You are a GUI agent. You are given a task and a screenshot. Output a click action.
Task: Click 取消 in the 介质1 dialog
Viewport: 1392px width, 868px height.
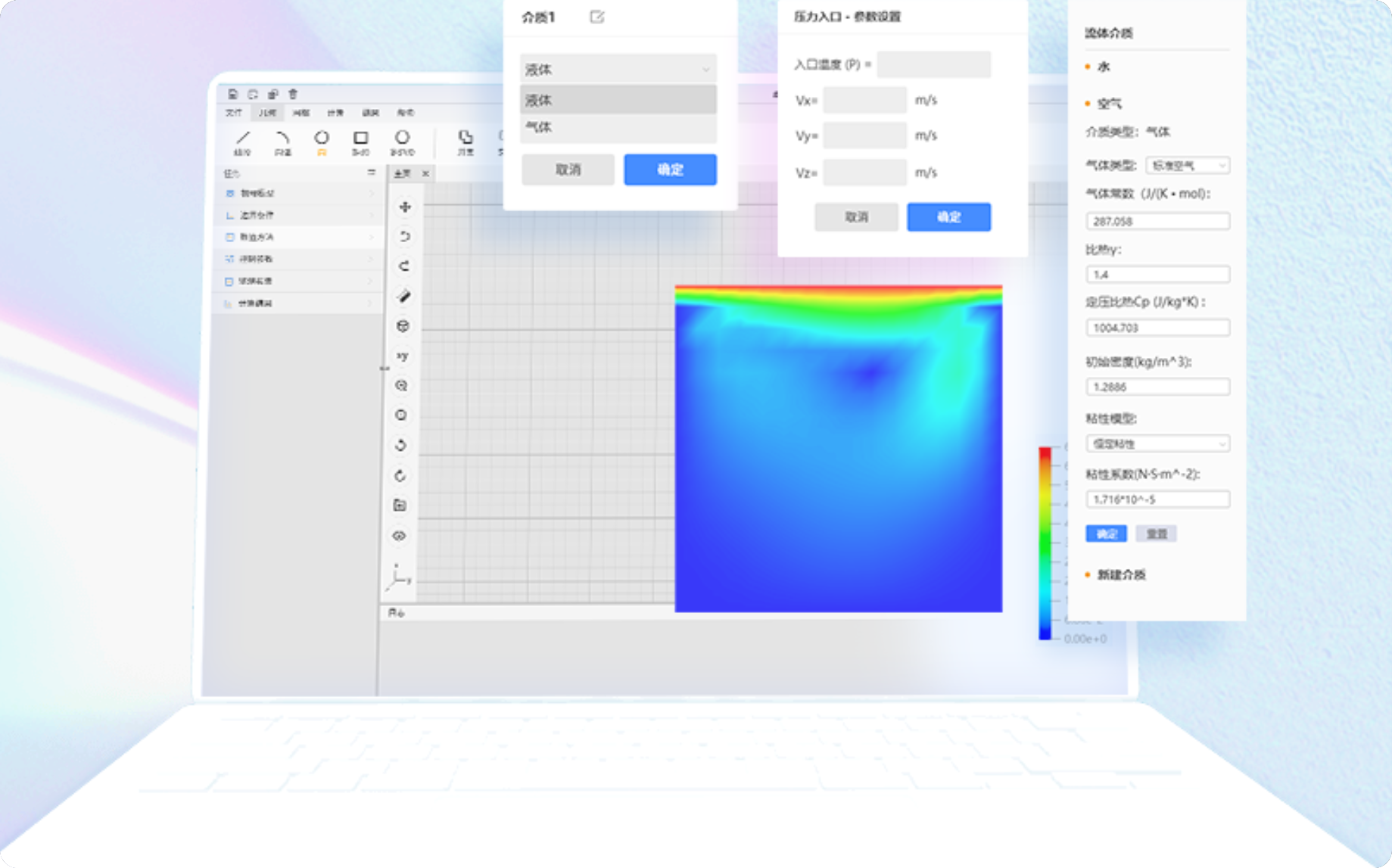568,170
